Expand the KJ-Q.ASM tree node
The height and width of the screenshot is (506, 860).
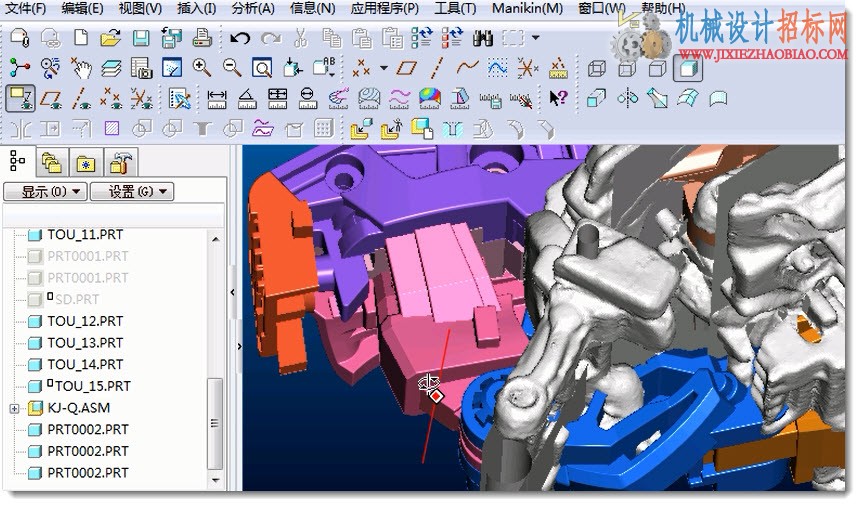pyautogui.click(x=14, y=408)
